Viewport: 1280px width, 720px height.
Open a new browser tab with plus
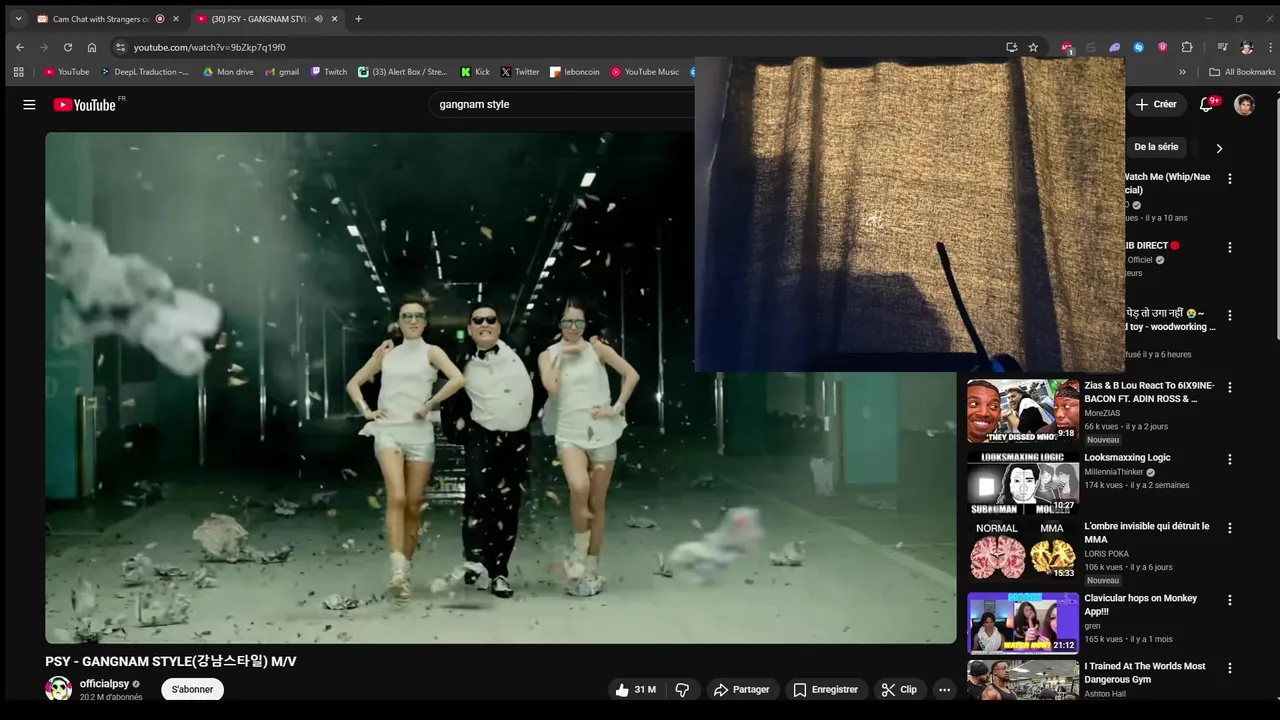tap(358, 19)
